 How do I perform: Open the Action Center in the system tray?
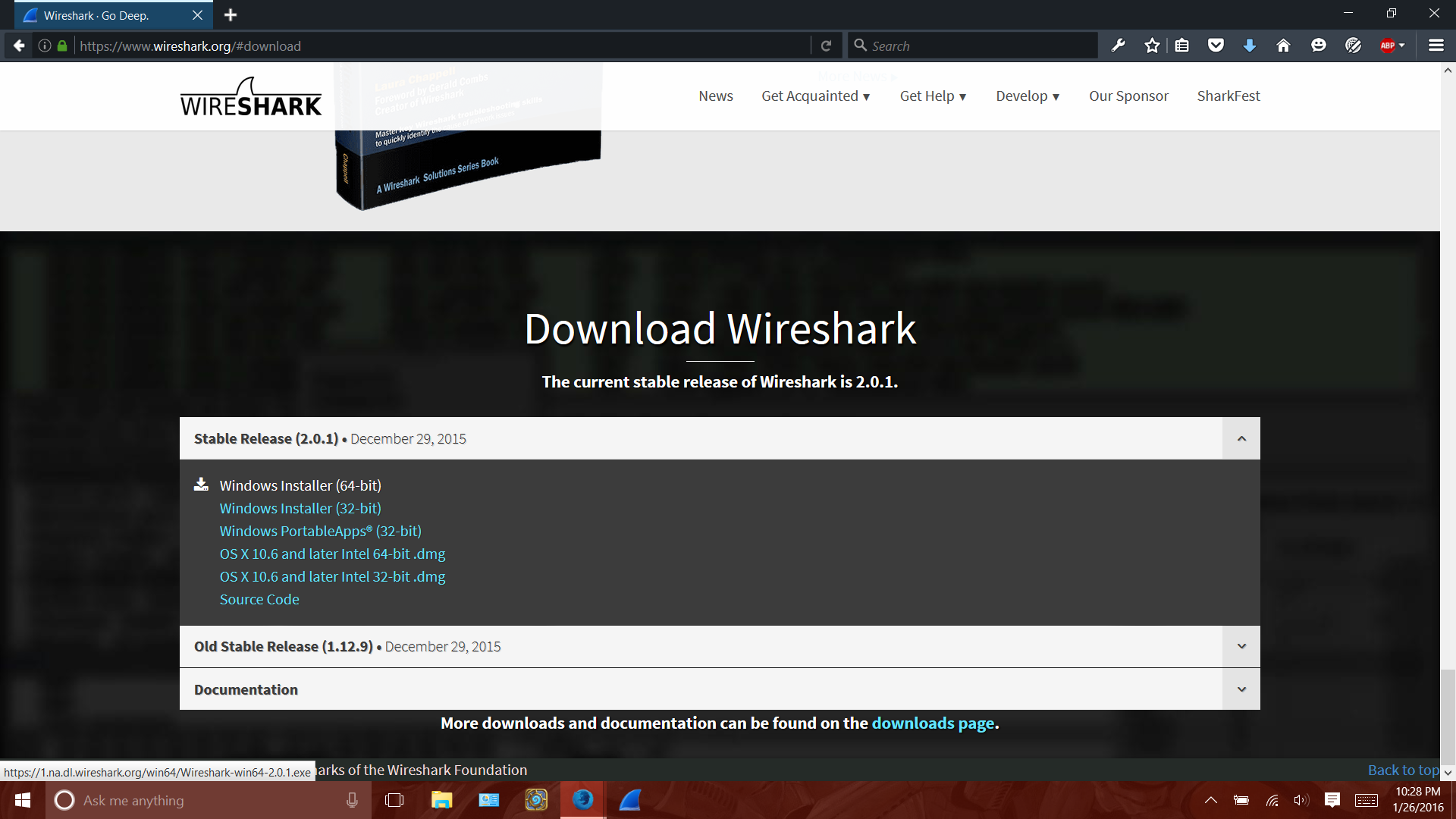pyautogui.click(x=1332, y=800)
